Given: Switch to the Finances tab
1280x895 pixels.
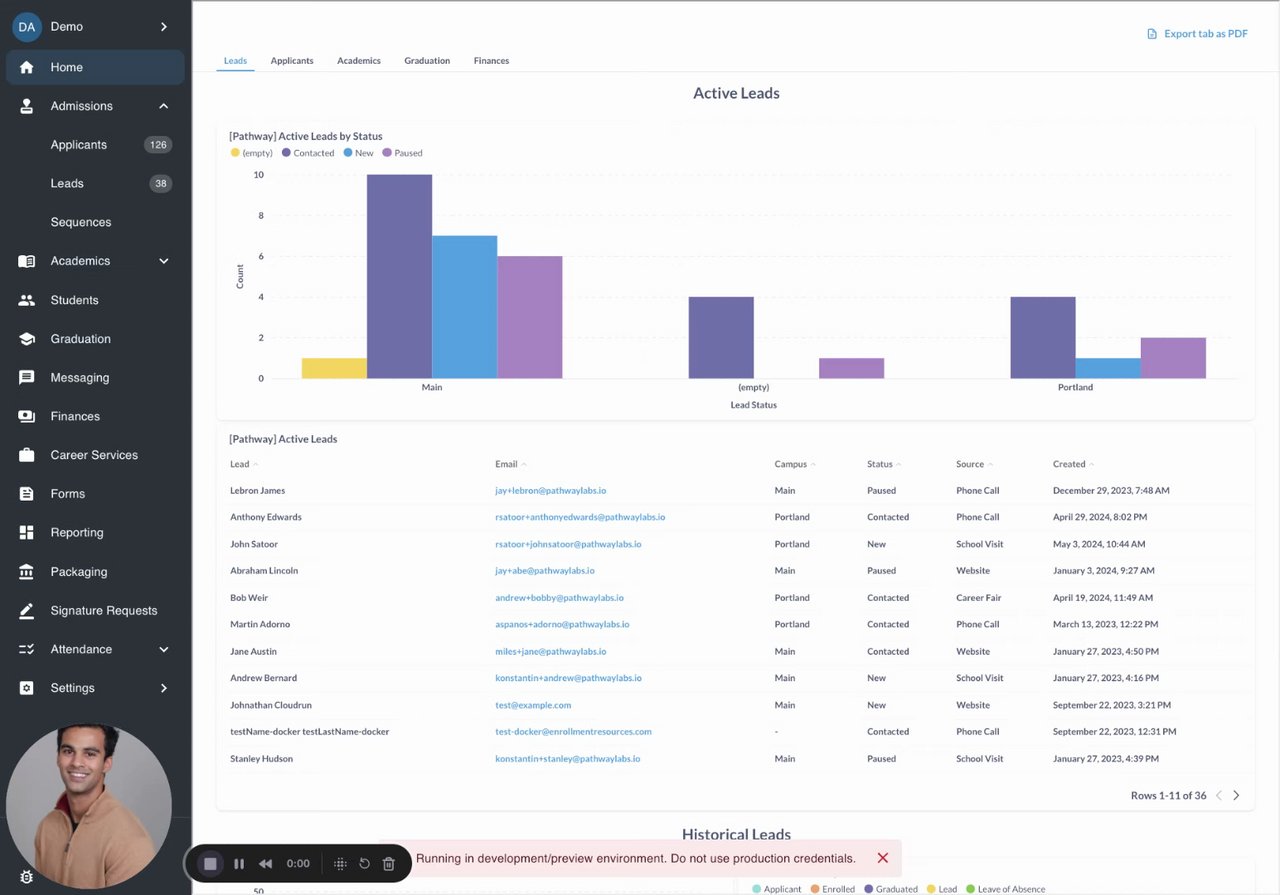Looking at the screenshot, I should [x=491, y=61].
